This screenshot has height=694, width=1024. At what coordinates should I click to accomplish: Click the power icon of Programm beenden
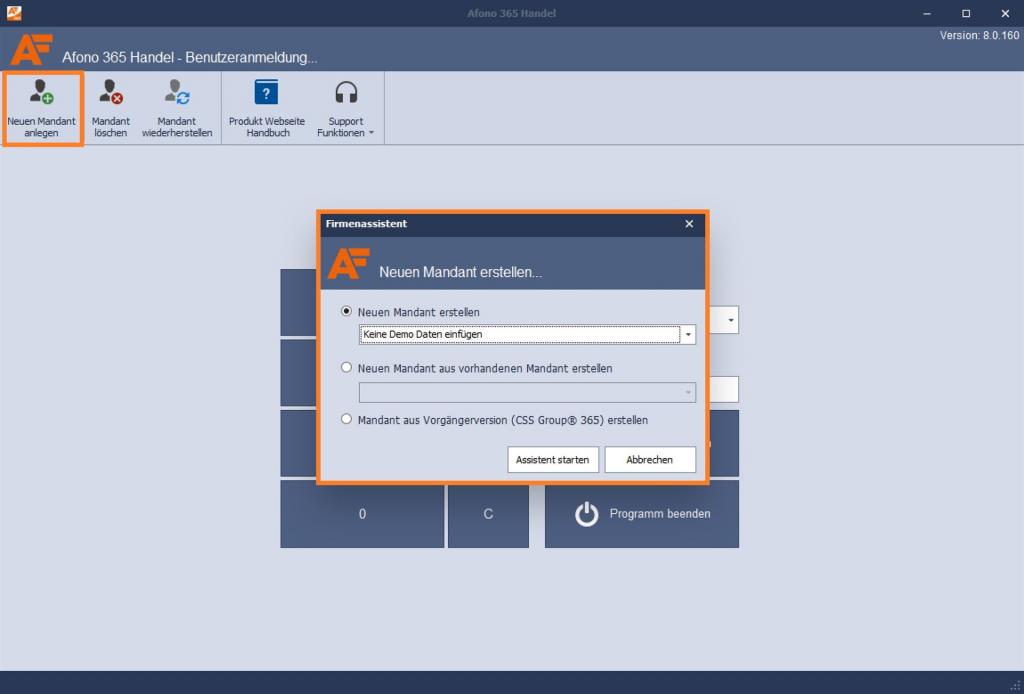[586, 514]
